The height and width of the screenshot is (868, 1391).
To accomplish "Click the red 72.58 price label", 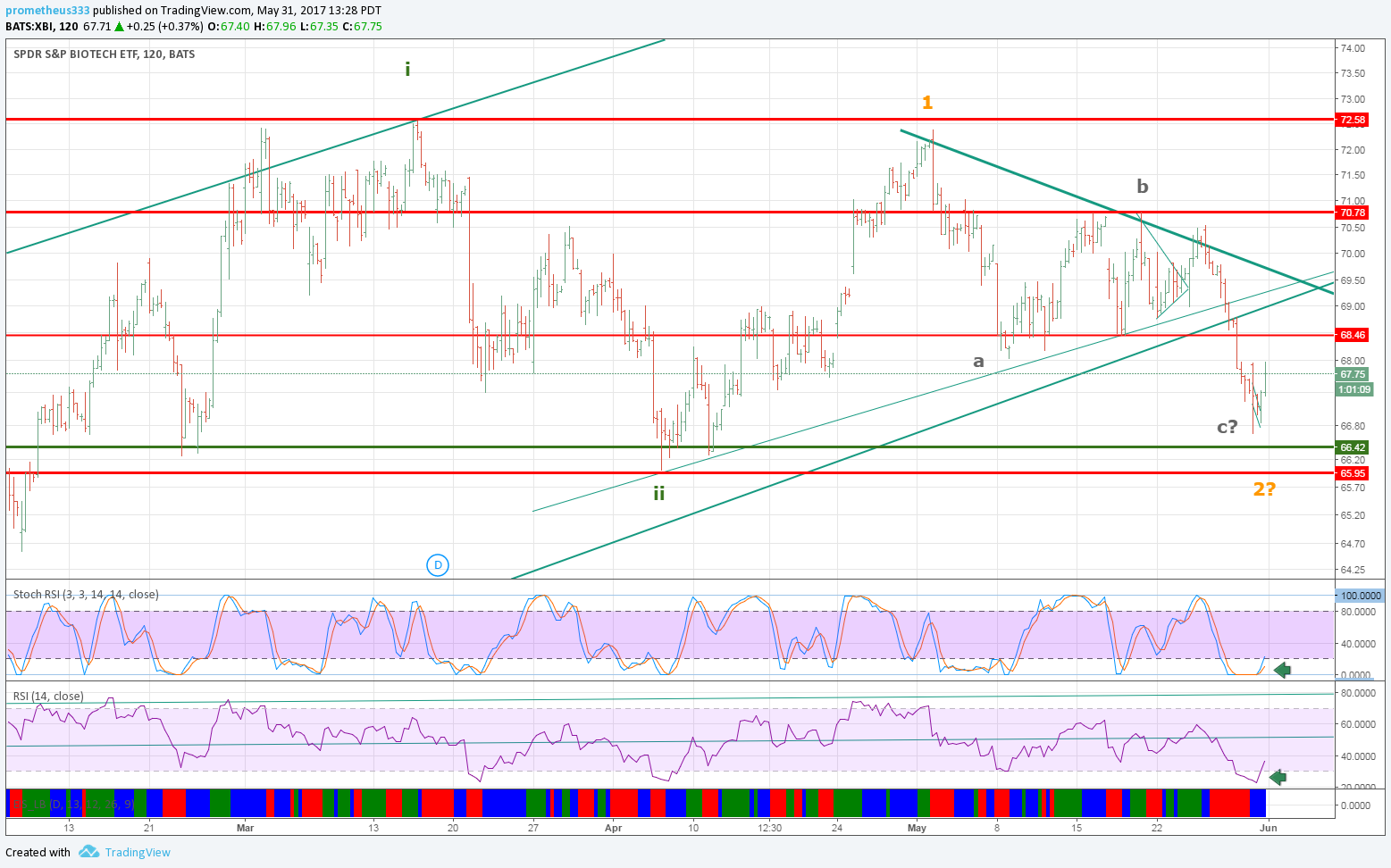I will pos(1353,120).
